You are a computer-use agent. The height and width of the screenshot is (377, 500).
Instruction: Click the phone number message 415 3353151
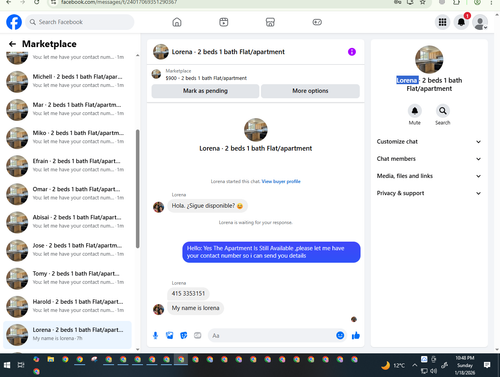tap(188, 294)
